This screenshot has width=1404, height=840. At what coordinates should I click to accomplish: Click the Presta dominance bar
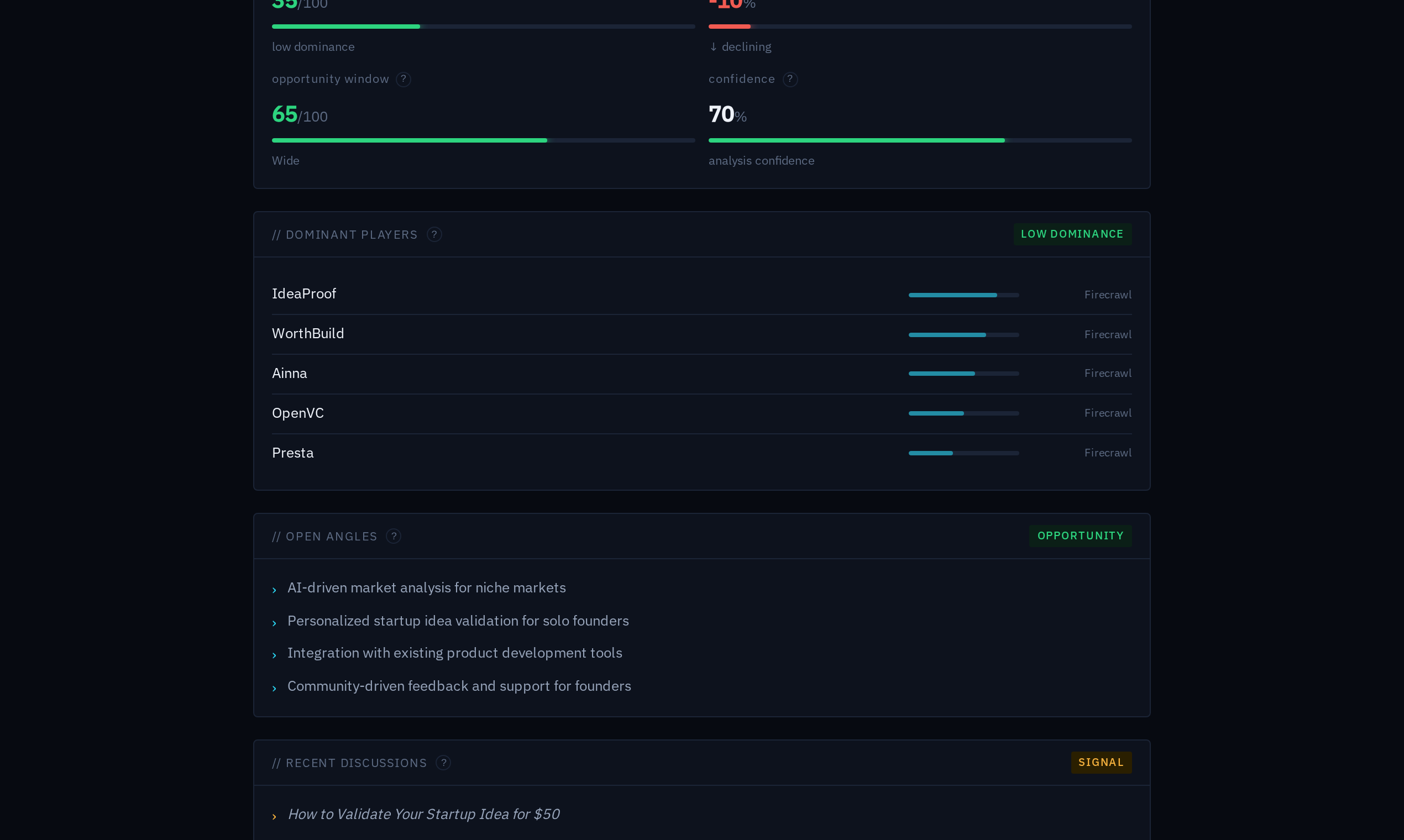963,453
